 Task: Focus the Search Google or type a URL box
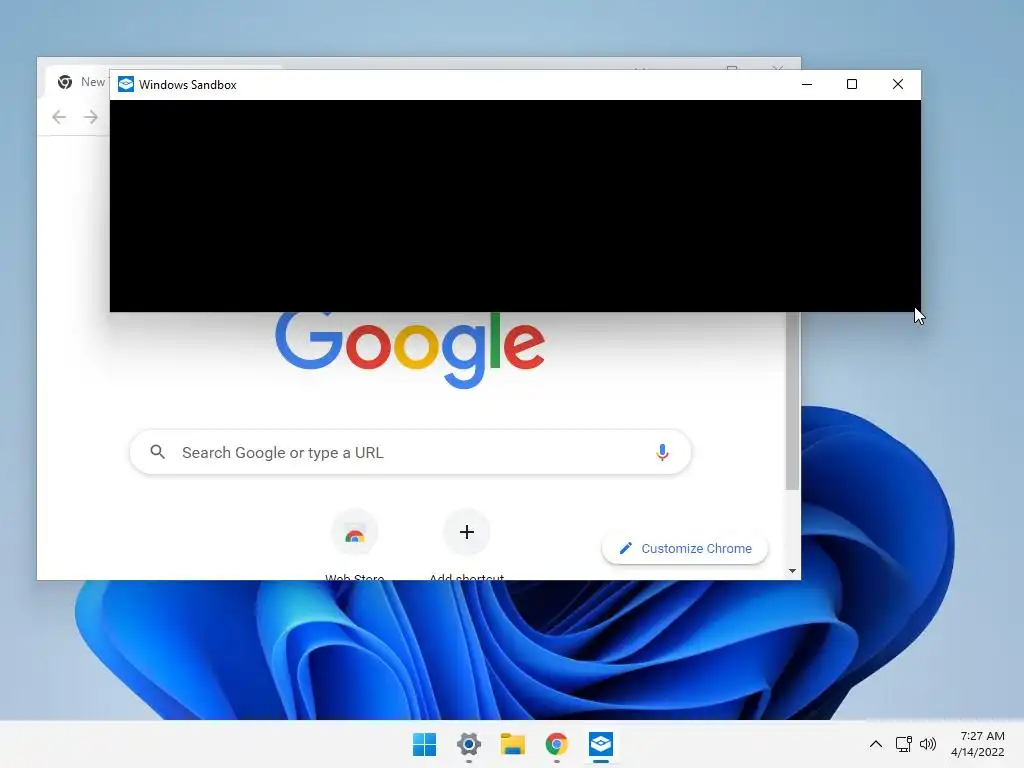[410, 452]
